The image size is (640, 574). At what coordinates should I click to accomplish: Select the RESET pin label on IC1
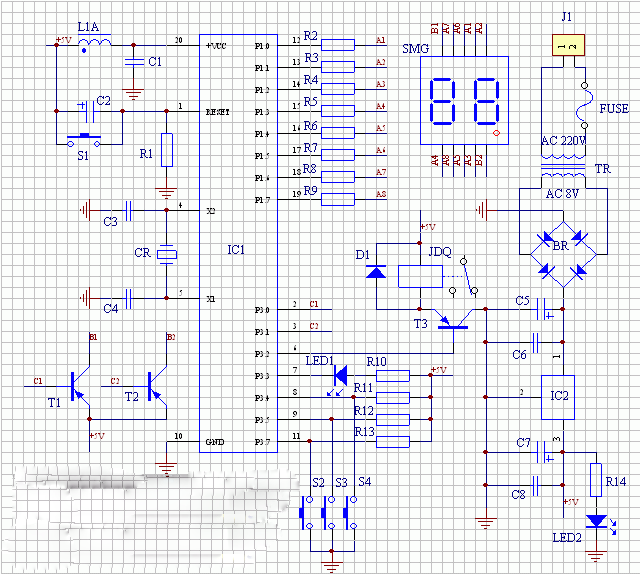218,112
